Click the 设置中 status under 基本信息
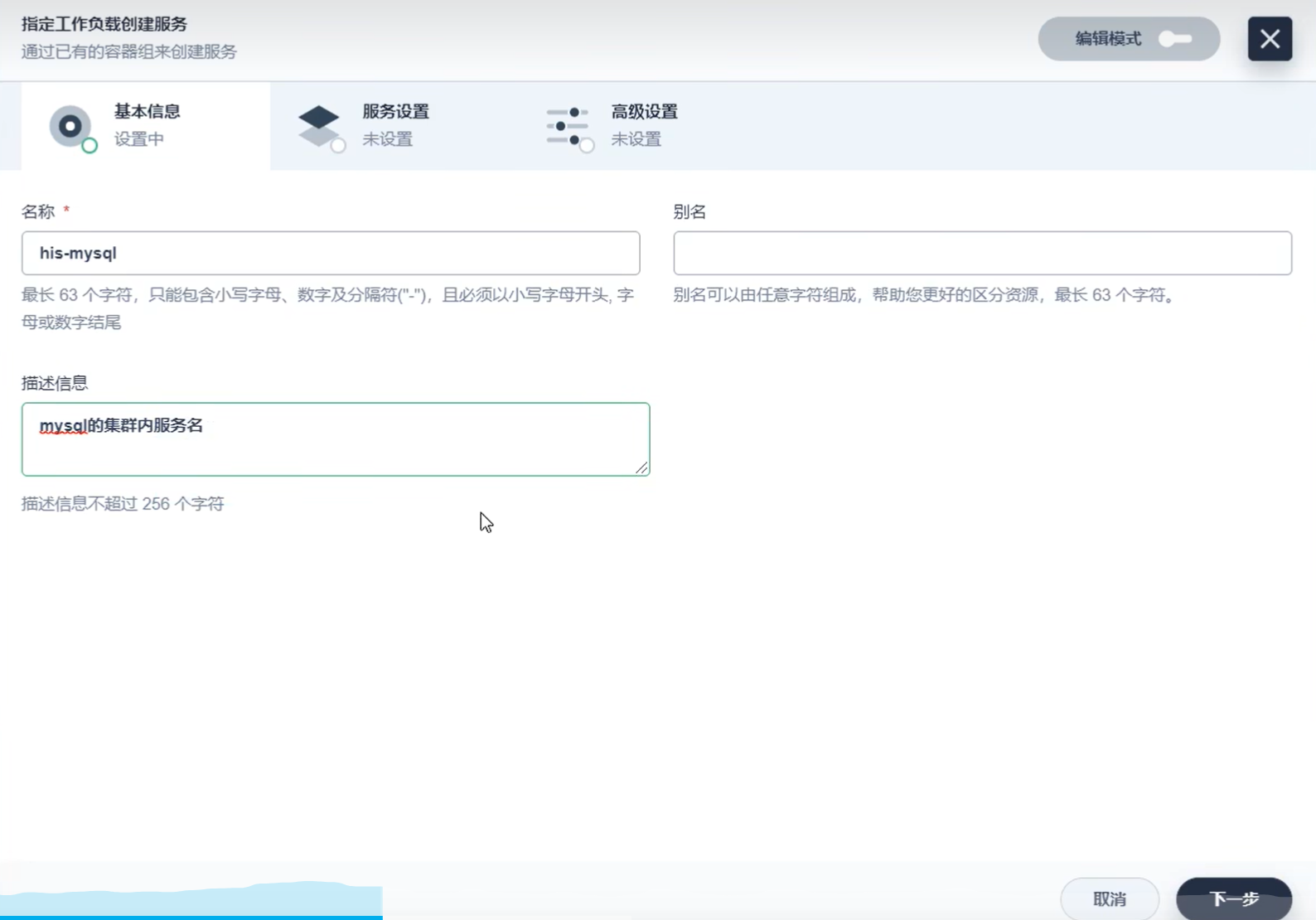 (139, 139)
